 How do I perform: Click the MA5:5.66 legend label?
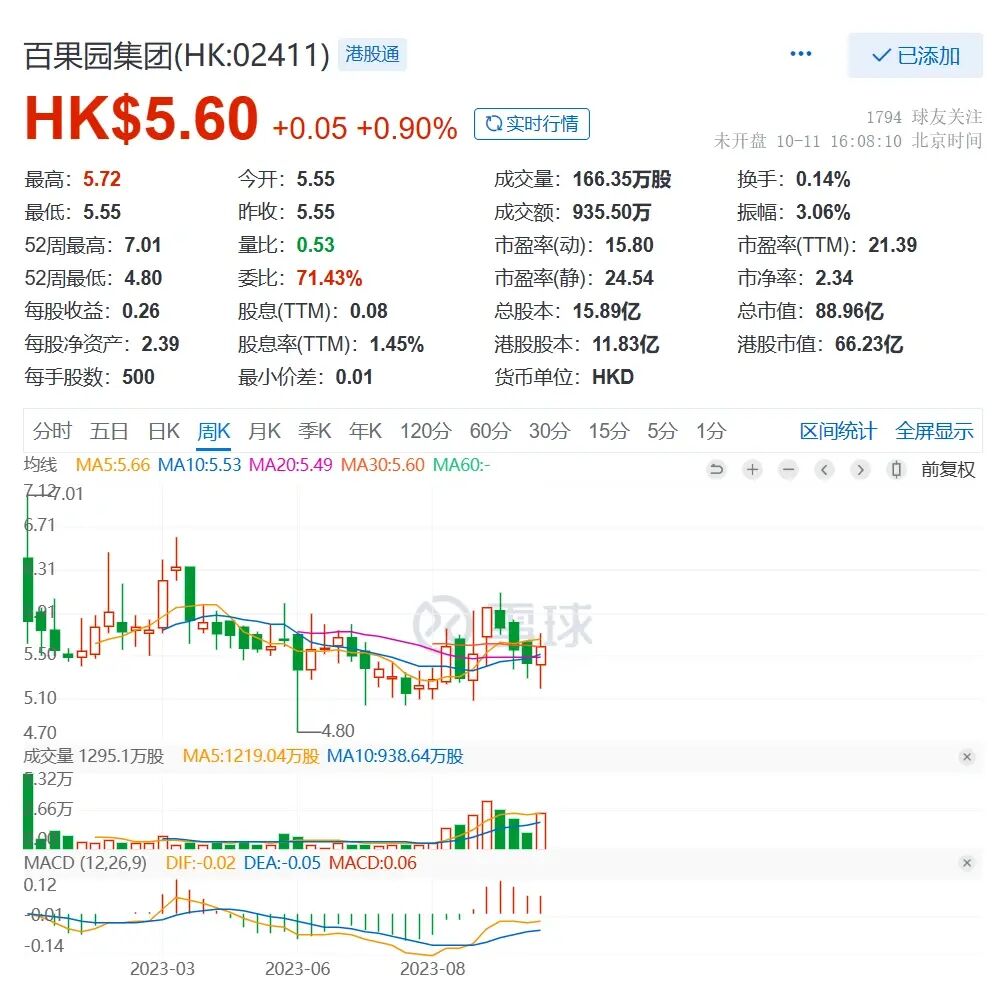112,465
